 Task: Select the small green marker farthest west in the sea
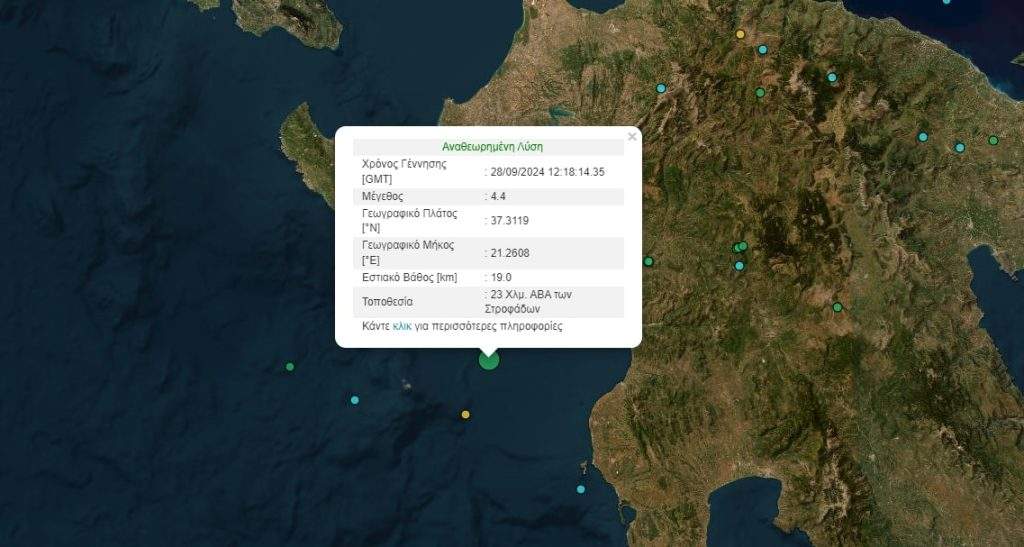click(290, 367)
